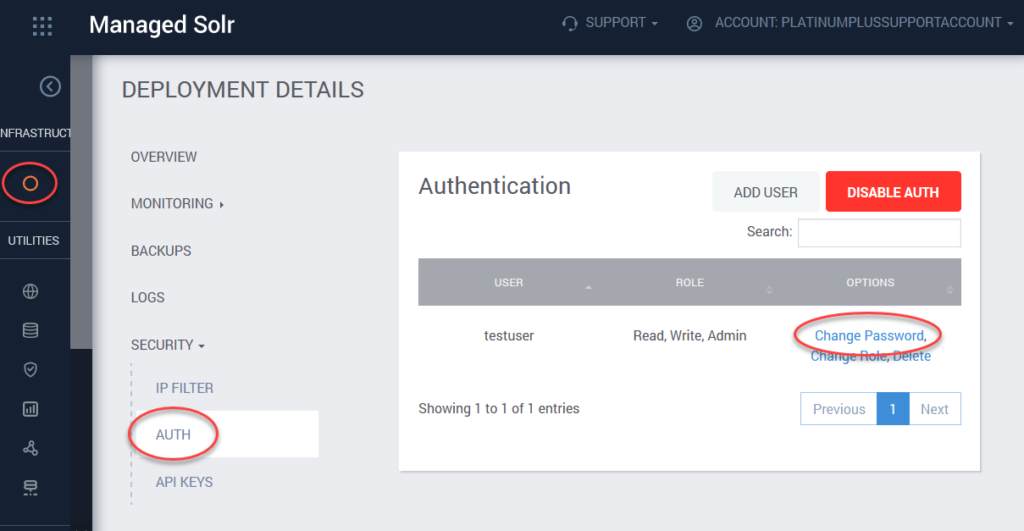Open the Account PLATINUMPLUSSUPPORTACCOUNT dropdown
Image resolution: width=1024 pixels, height=531 pixels.
click(x=863, y=23)
